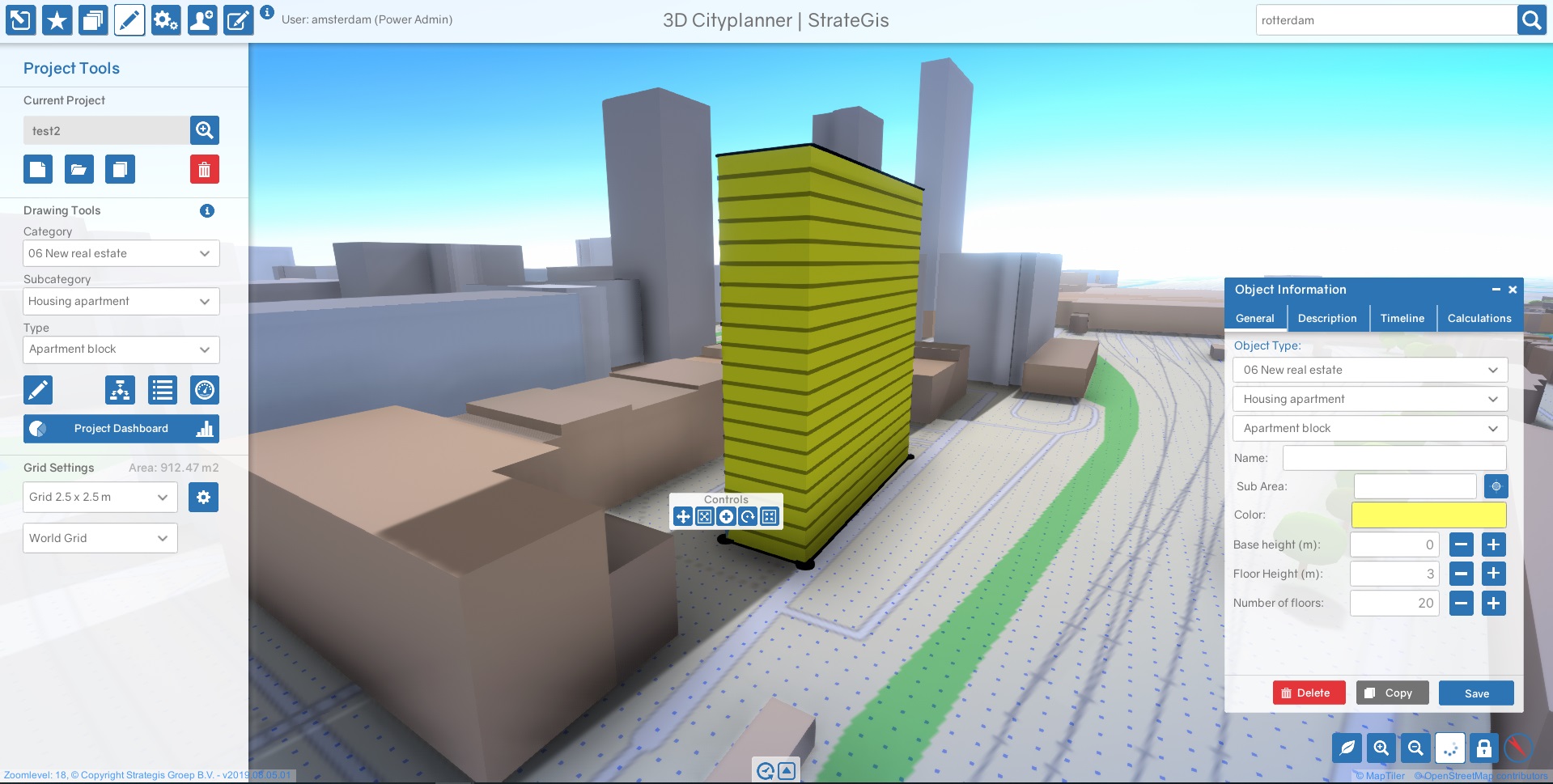Click the leaf icon in map toolbar
The image size is (1553, 784).
[x=1347, y=748]
